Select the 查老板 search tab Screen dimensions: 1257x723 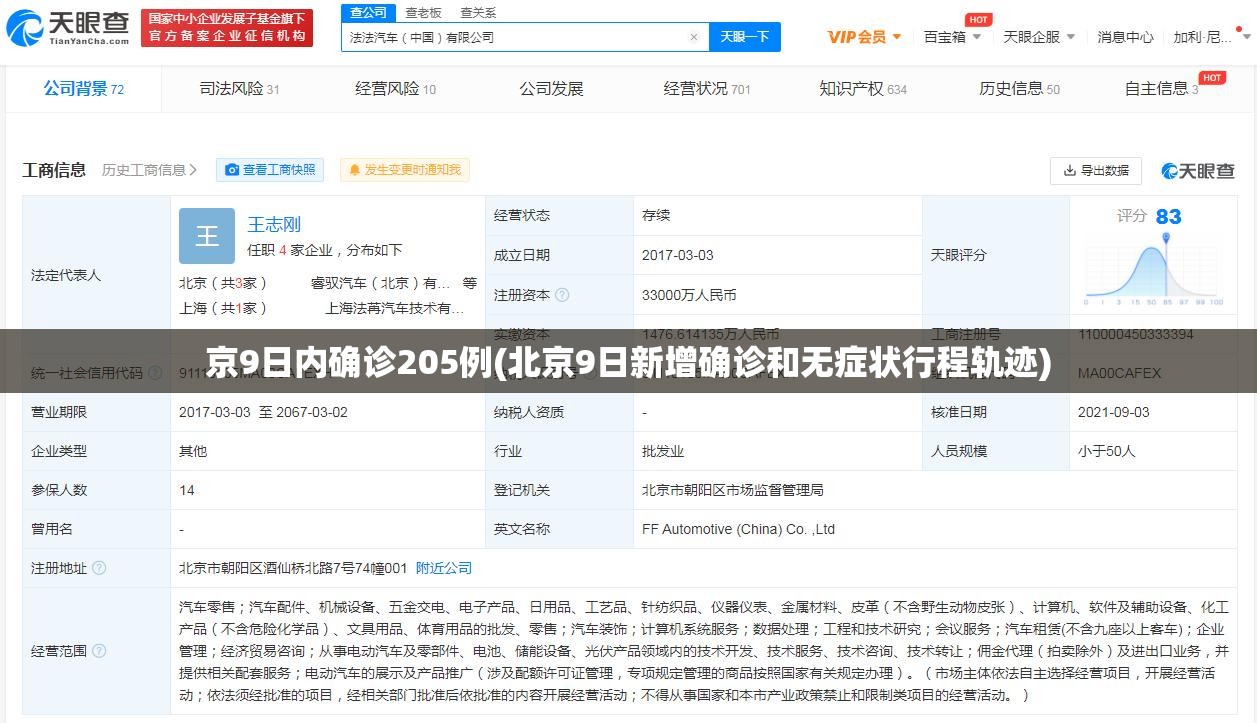pos(423,13)
